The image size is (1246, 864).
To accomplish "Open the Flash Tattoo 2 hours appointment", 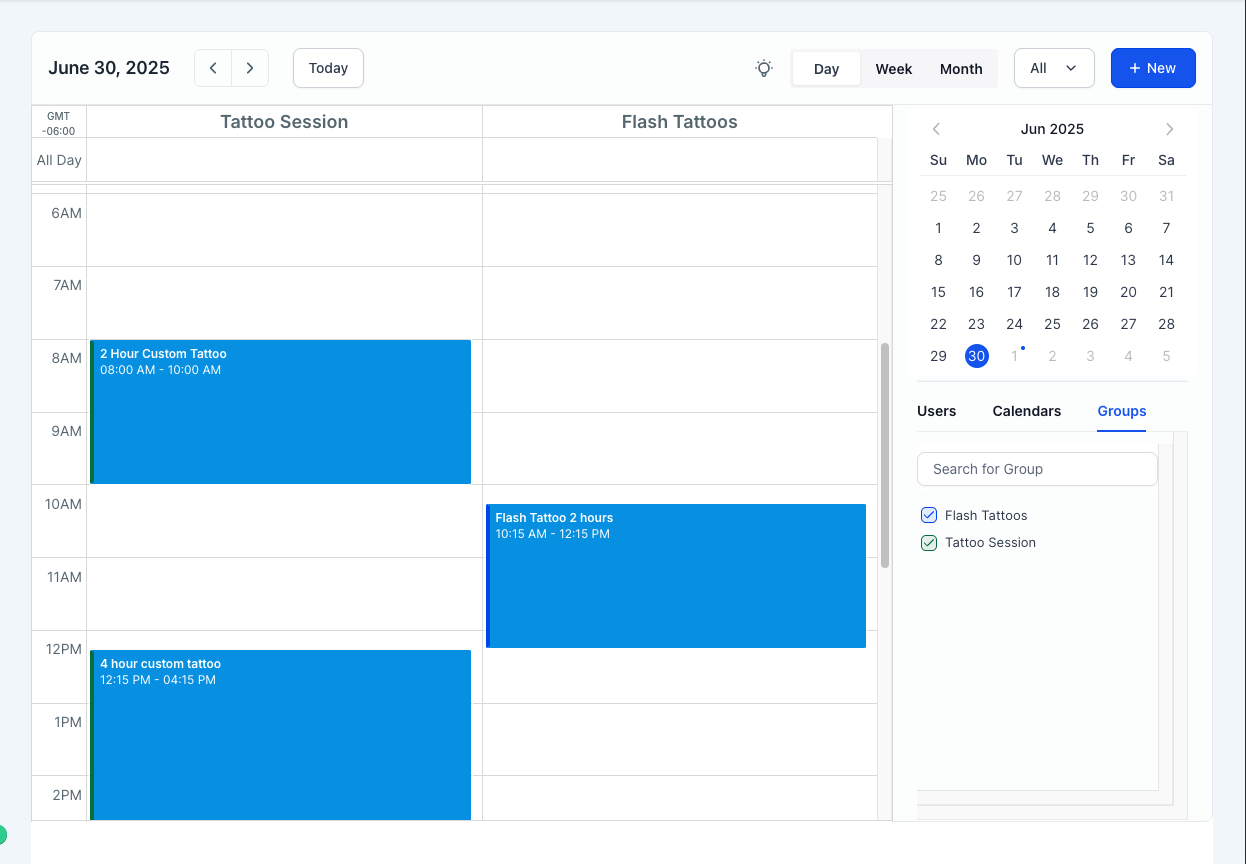I will click(x=676, y=576).
